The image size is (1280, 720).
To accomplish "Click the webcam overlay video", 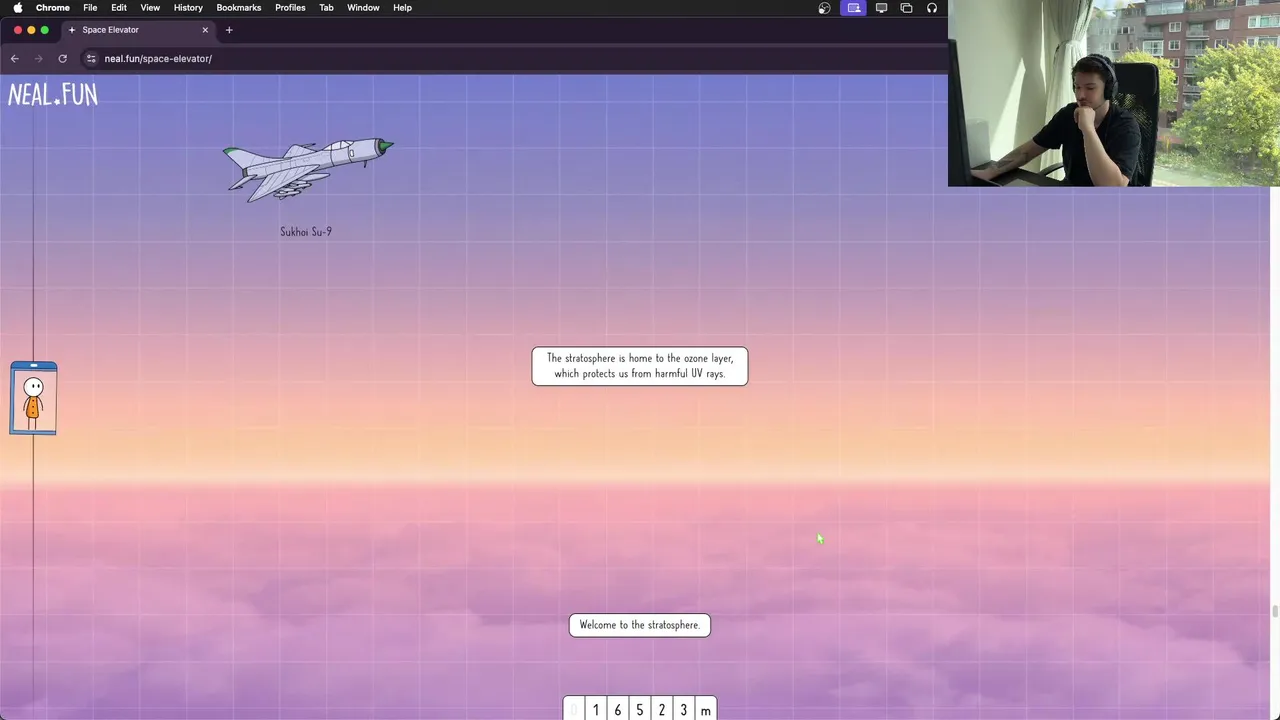I will pos(1114,93).
